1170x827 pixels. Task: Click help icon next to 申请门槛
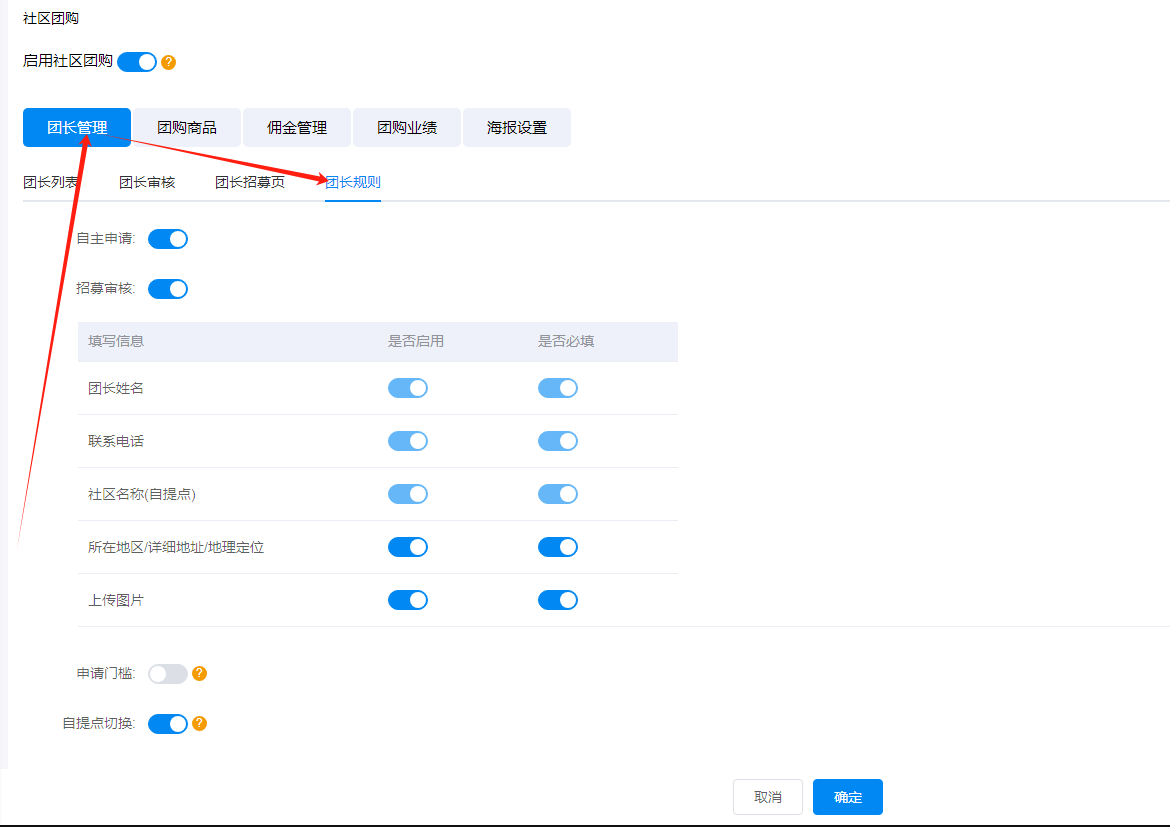pyautogui.click(x=200, y=674)
